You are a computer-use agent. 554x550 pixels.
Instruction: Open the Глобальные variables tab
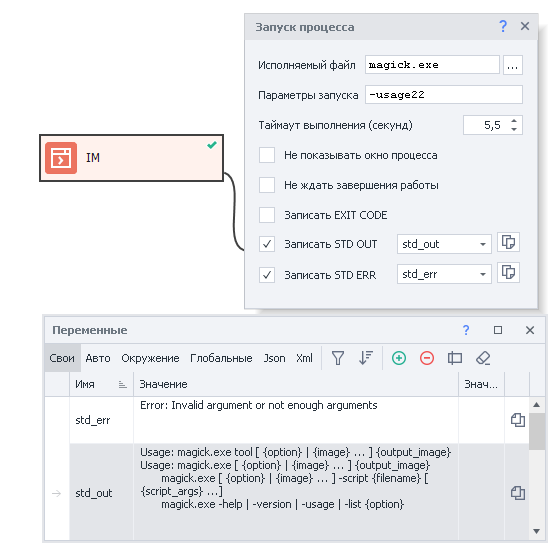tap(221, 358)
